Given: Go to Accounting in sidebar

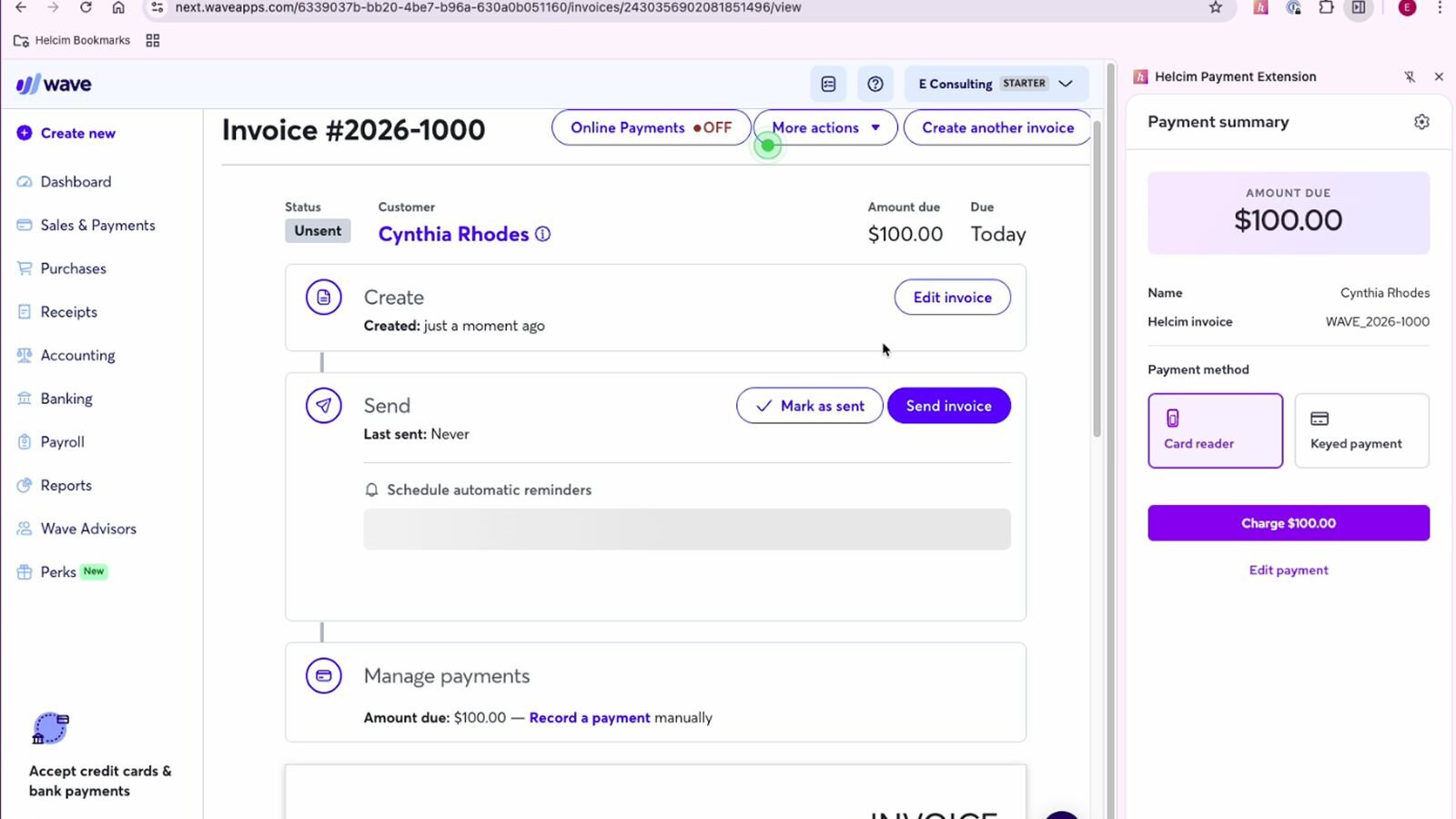Looking at the screenshot, I should [x=77, y=356].
